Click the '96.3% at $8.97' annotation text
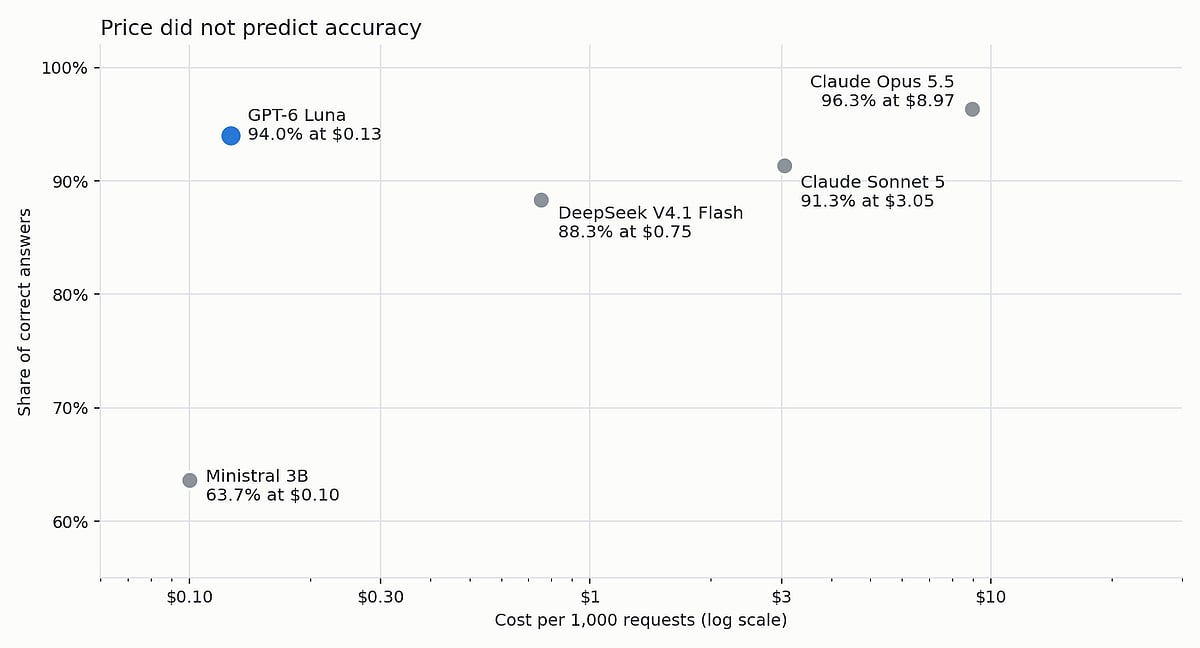Screen dimensions: 1200x648 pos(888,100)
